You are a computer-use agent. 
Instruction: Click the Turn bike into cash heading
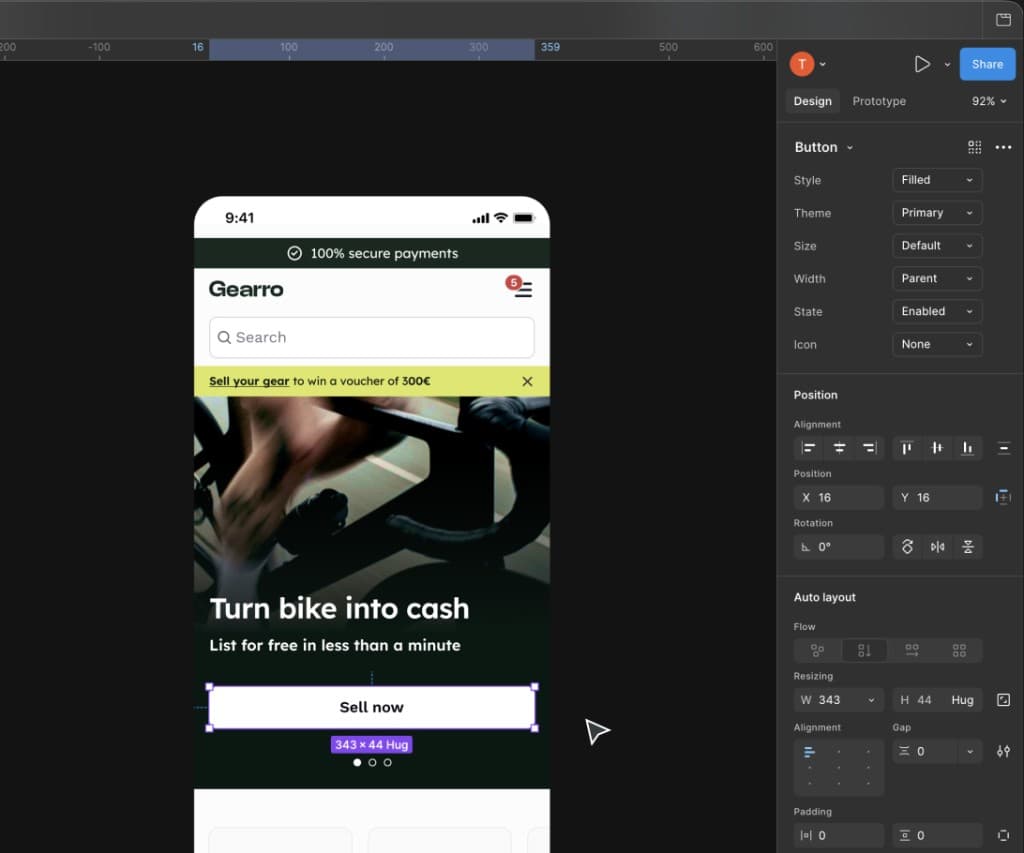coord(340,609)
